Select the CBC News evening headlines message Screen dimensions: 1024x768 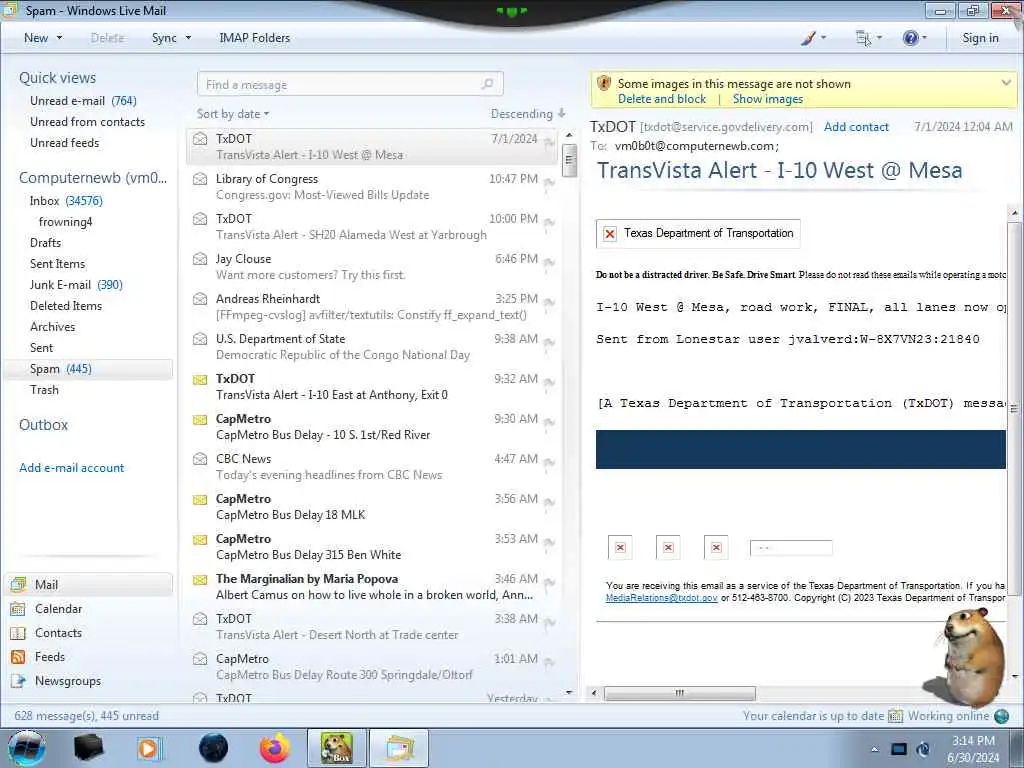coord(372,466)
